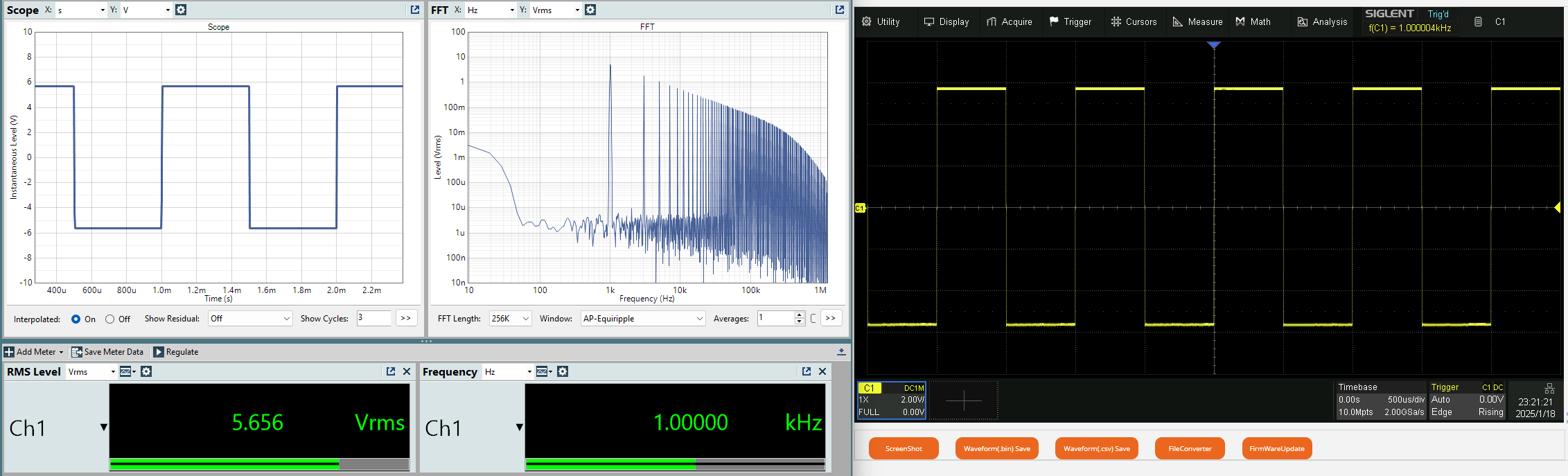Pop out the FFT panel
The image size is (1568, 476).
840,10
